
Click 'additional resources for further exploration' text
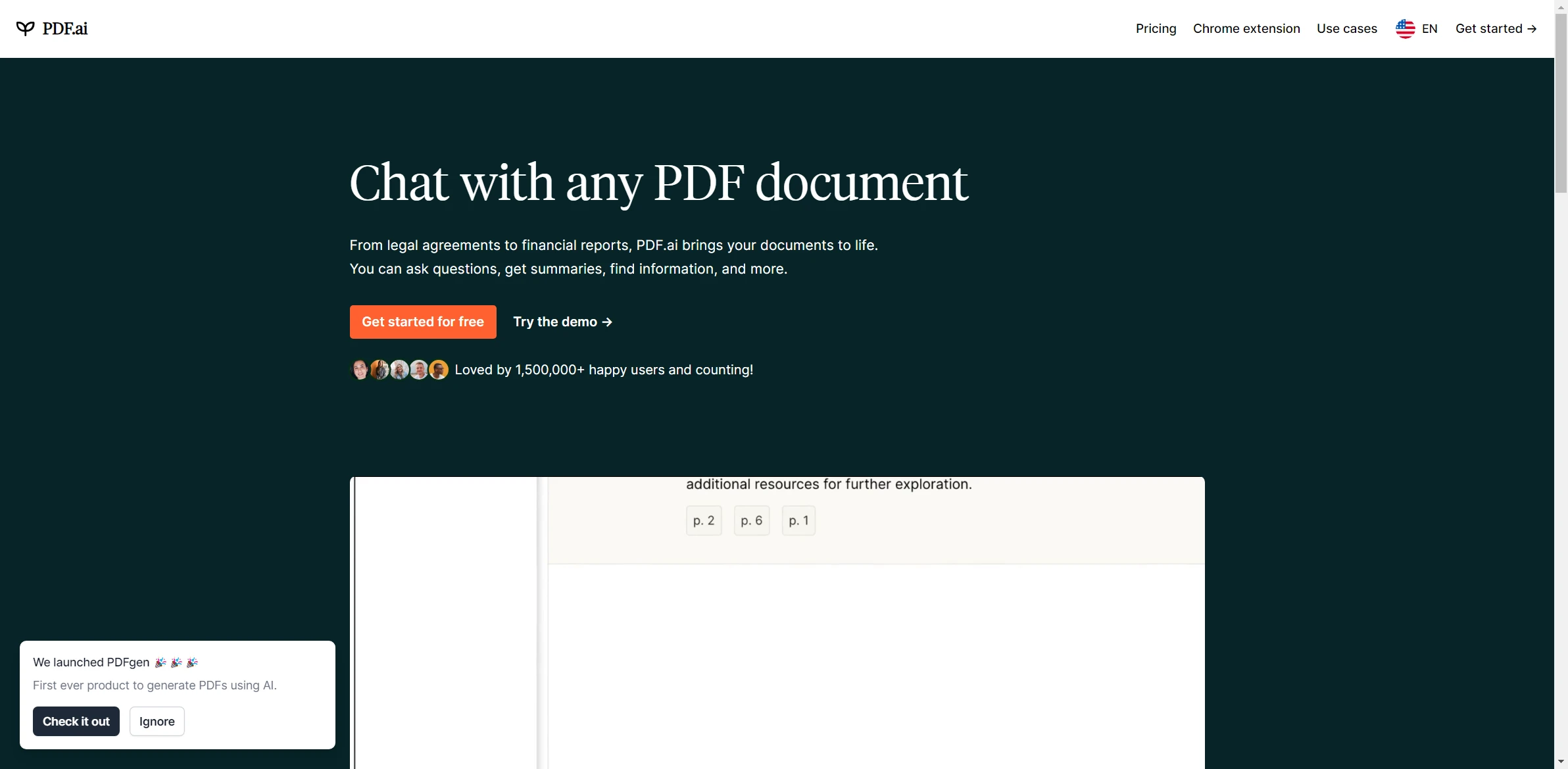[x=829, y=484]
